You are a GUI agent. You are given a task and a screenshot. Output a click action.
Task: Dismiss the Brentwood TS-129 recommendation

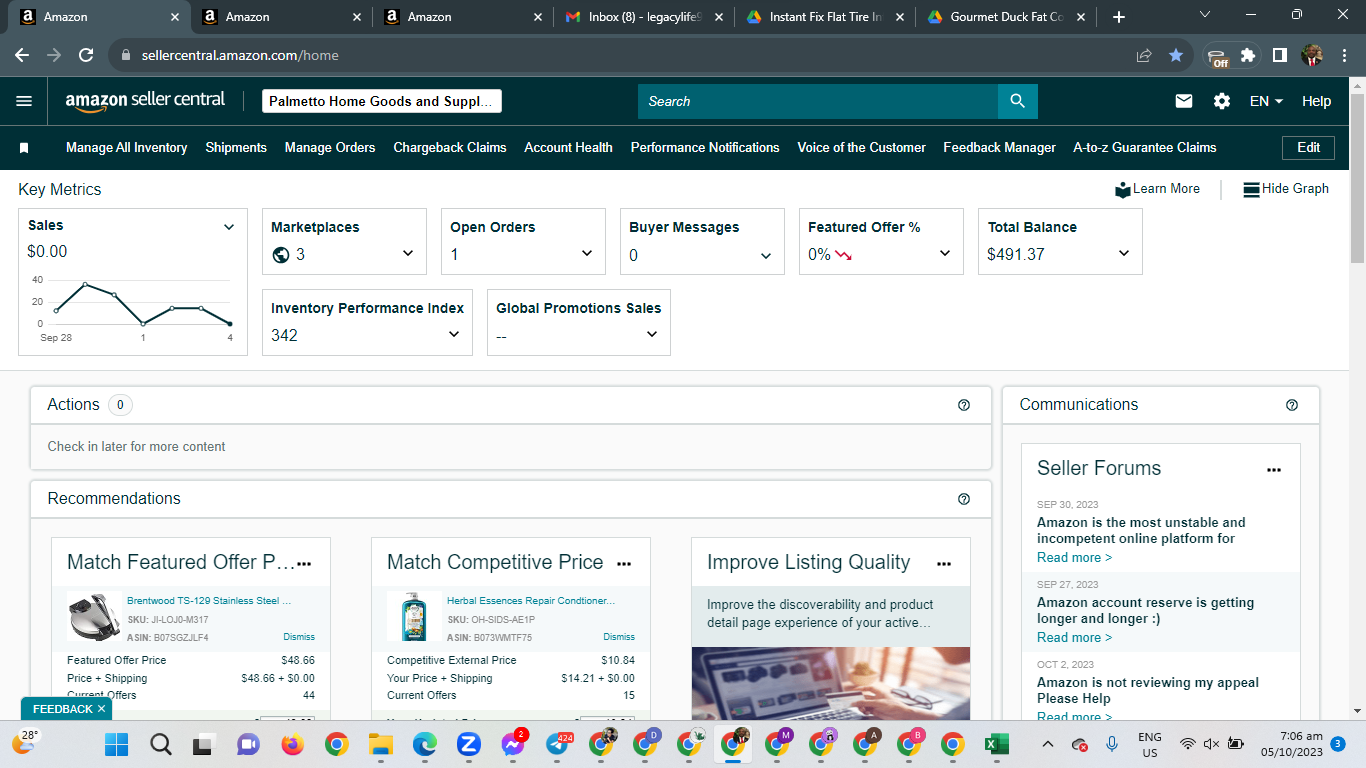tap(299, 637)
